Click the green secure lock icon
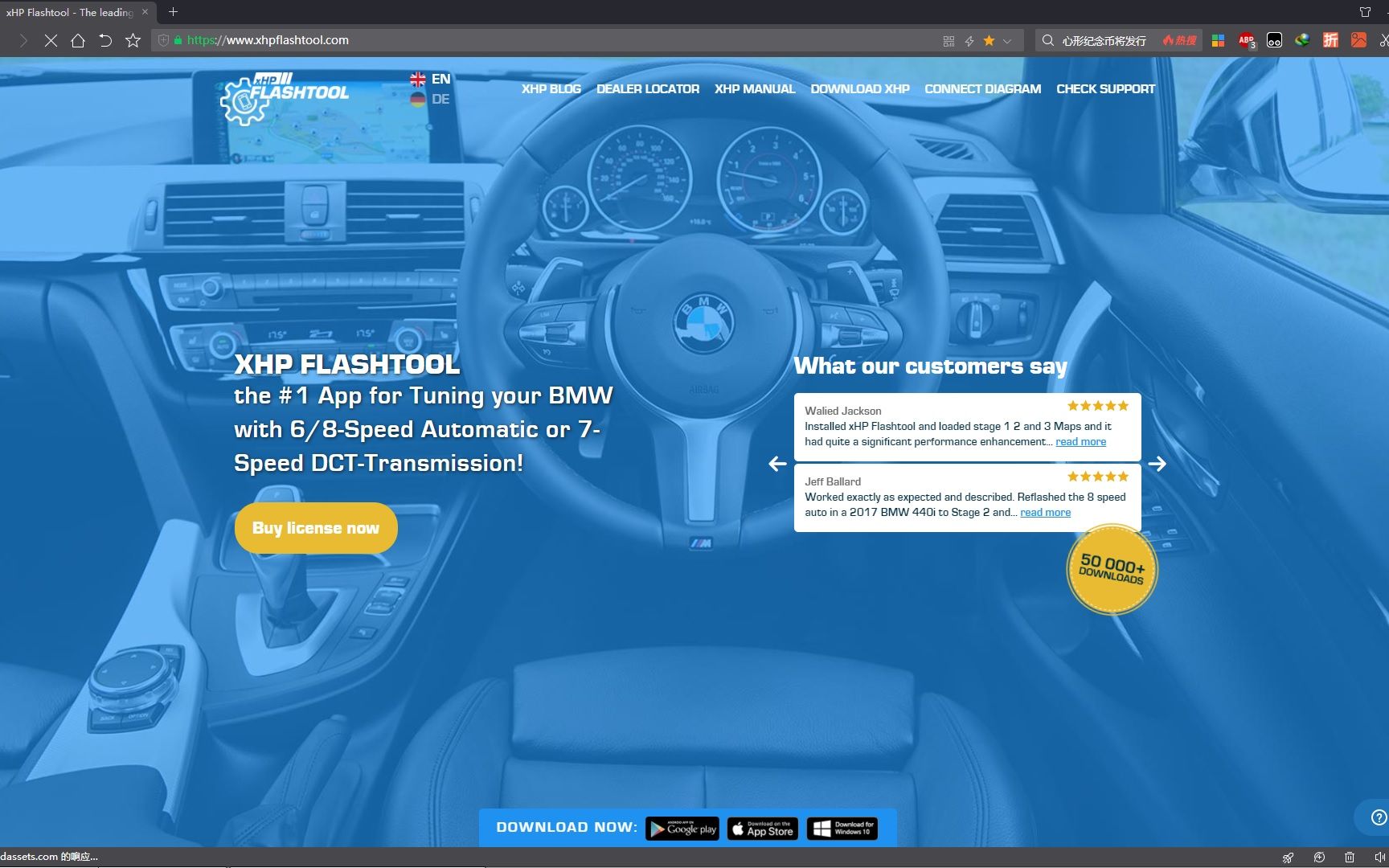This screenshot has height=868, width=1389. tap(178, 40)
